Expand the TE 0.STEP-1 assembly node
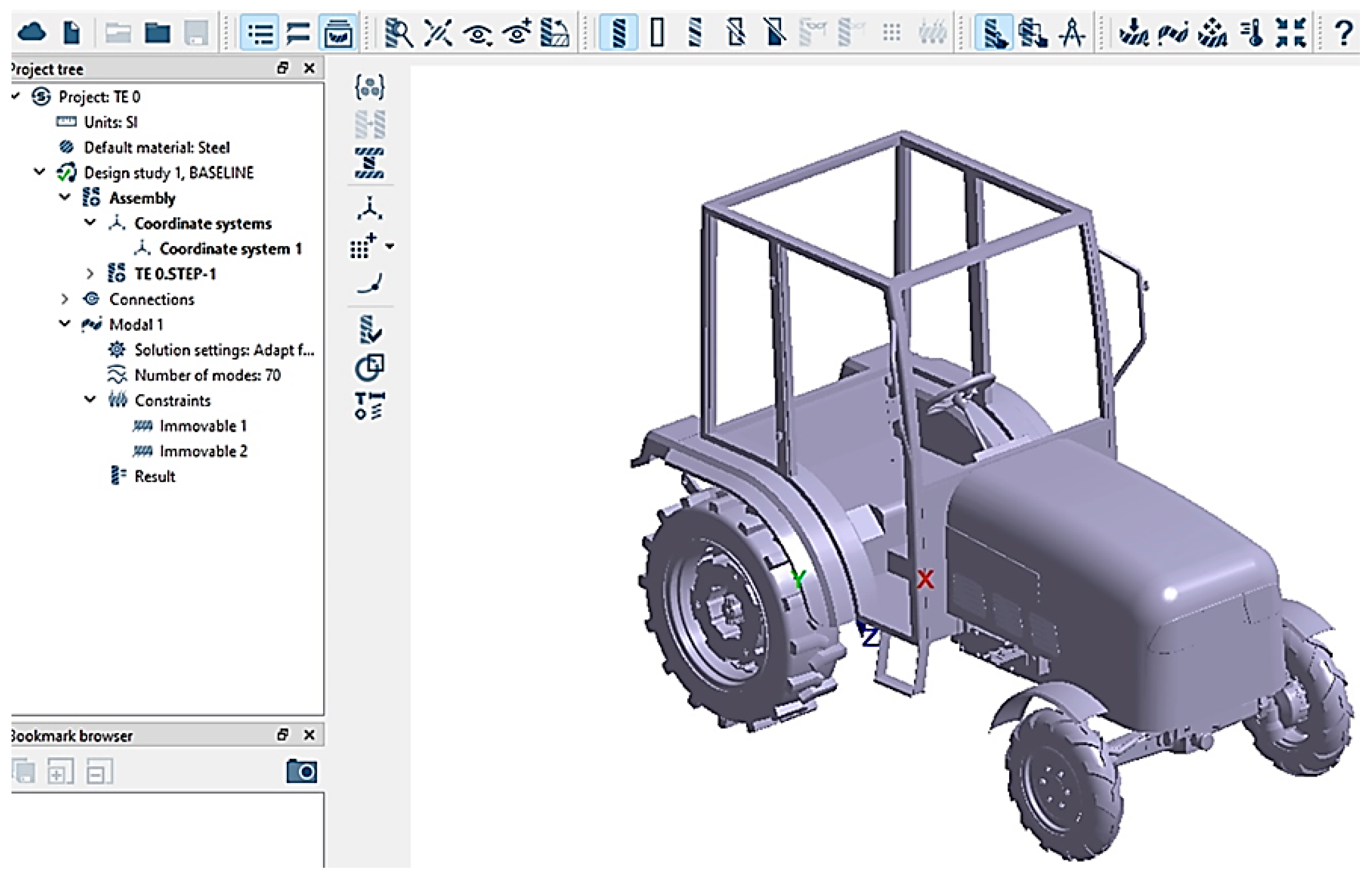Screen dimensions: 1372x877 [90, 274]
